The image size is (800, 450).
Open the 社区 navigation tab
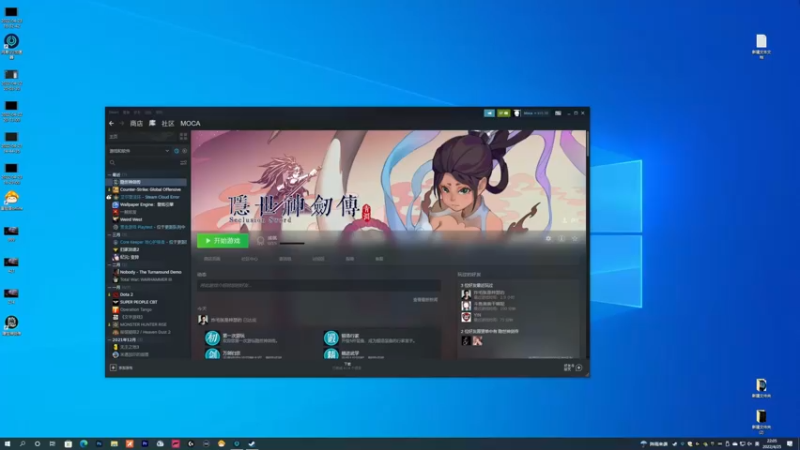(x=168, y=123)
